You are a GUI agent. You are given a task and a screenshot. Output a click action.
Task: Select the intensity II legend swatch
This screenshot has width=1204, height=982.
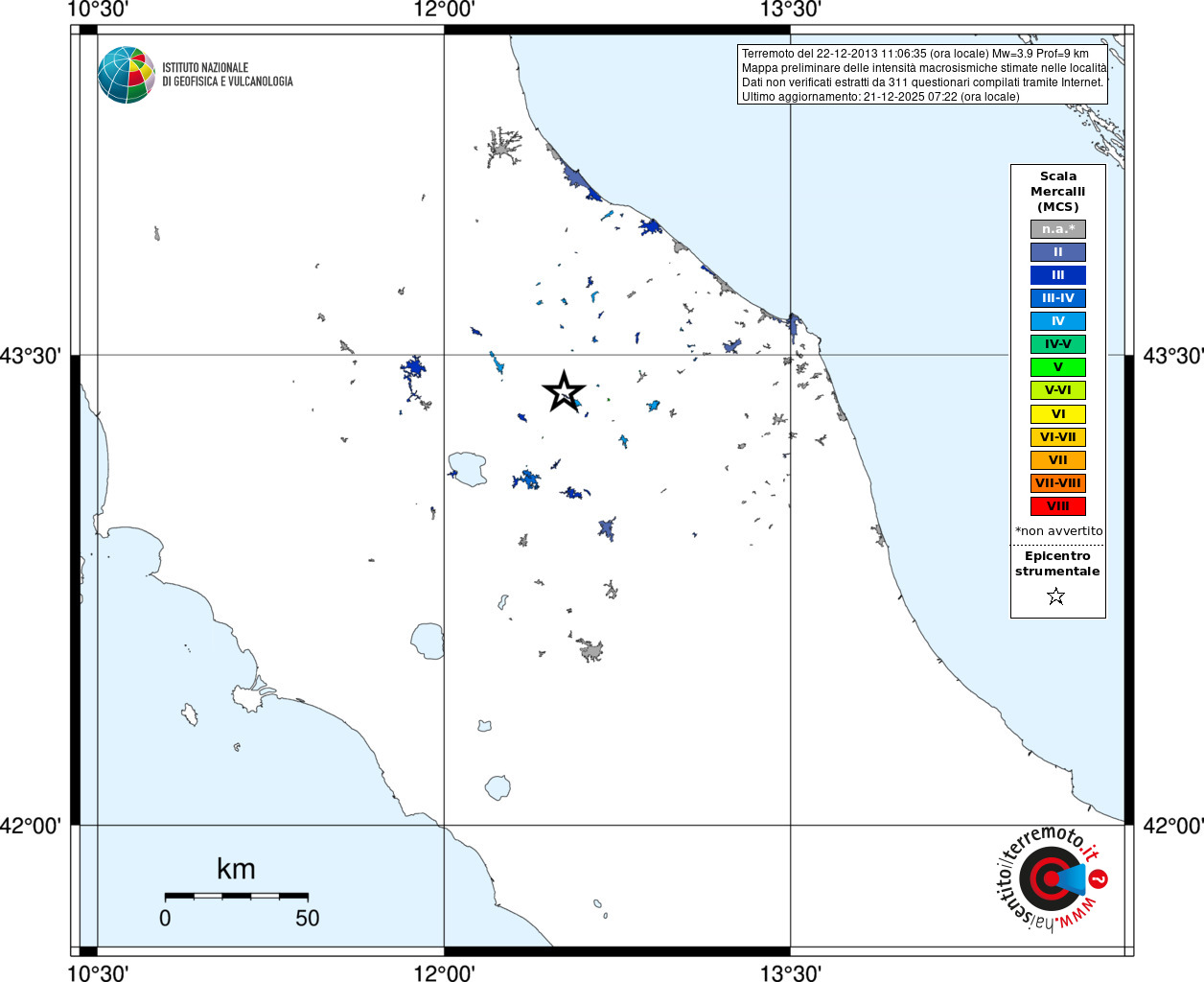click(1058, 252)
